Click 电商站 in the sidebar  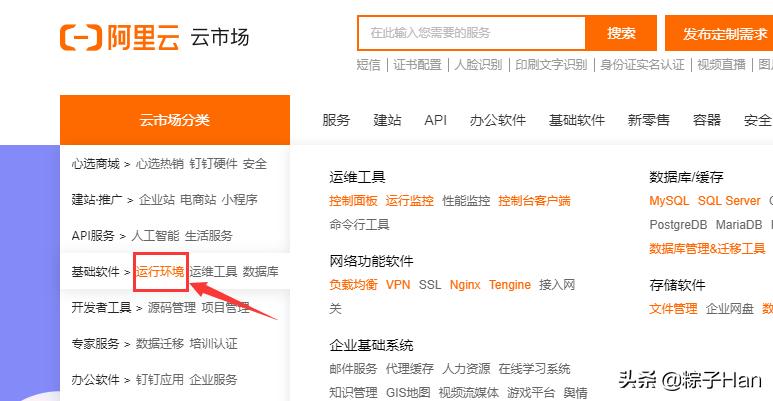click(198, 200)
